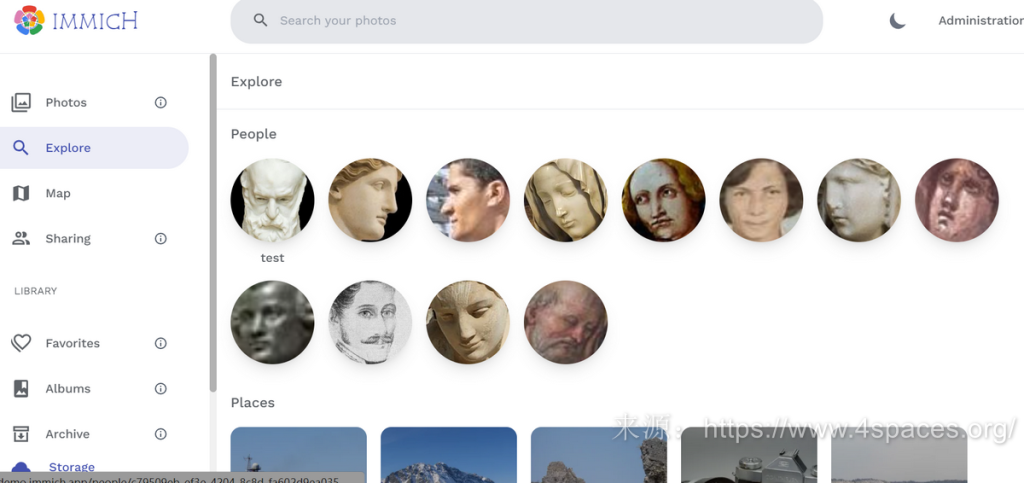Open the Archive menu item
Screen dimensions: 1024x483
[68, 434]
